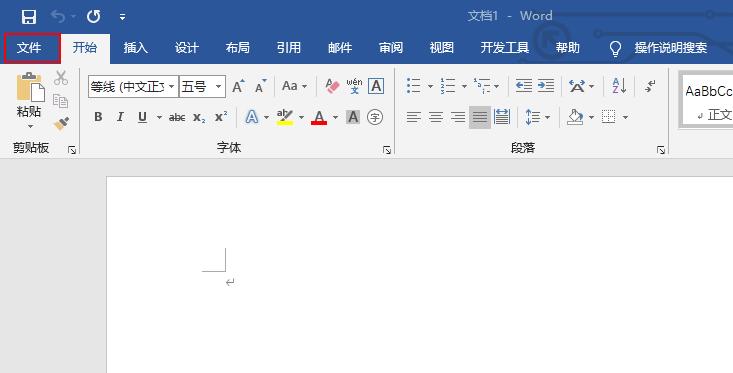
Task: Toggle Superscript formatting
Action: [x=221, y=117]
